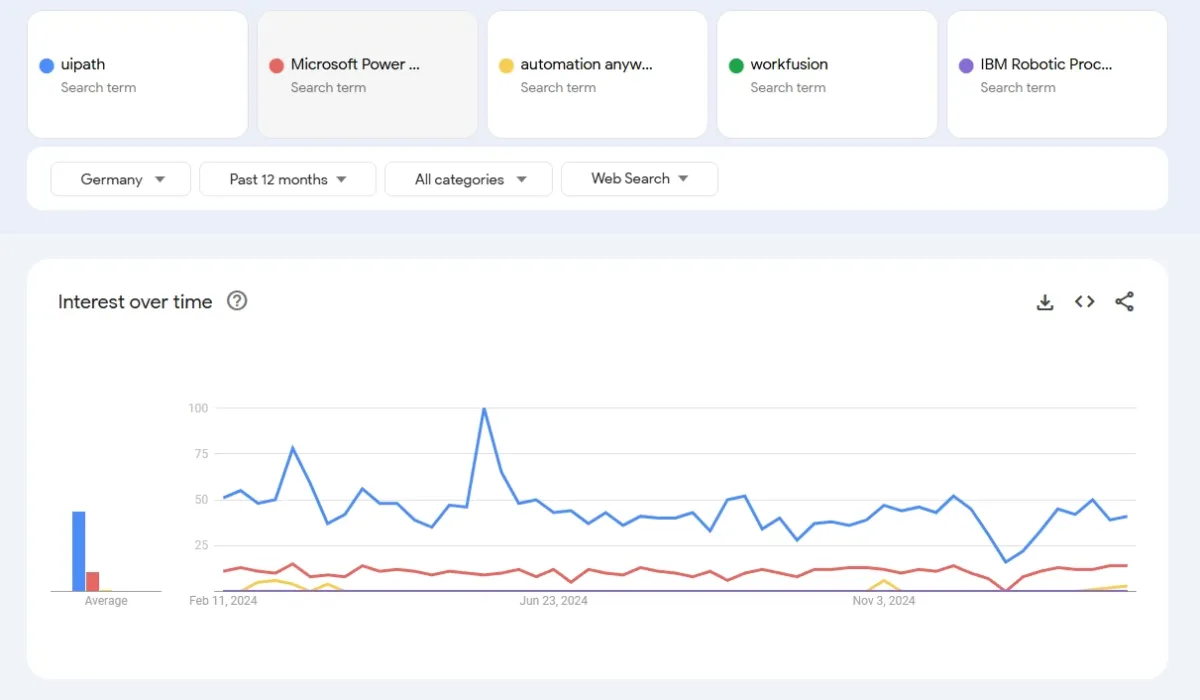Open the Web Search type dropdown
The height and width of the screenshot is (700, 1200).
click(640, 179)
